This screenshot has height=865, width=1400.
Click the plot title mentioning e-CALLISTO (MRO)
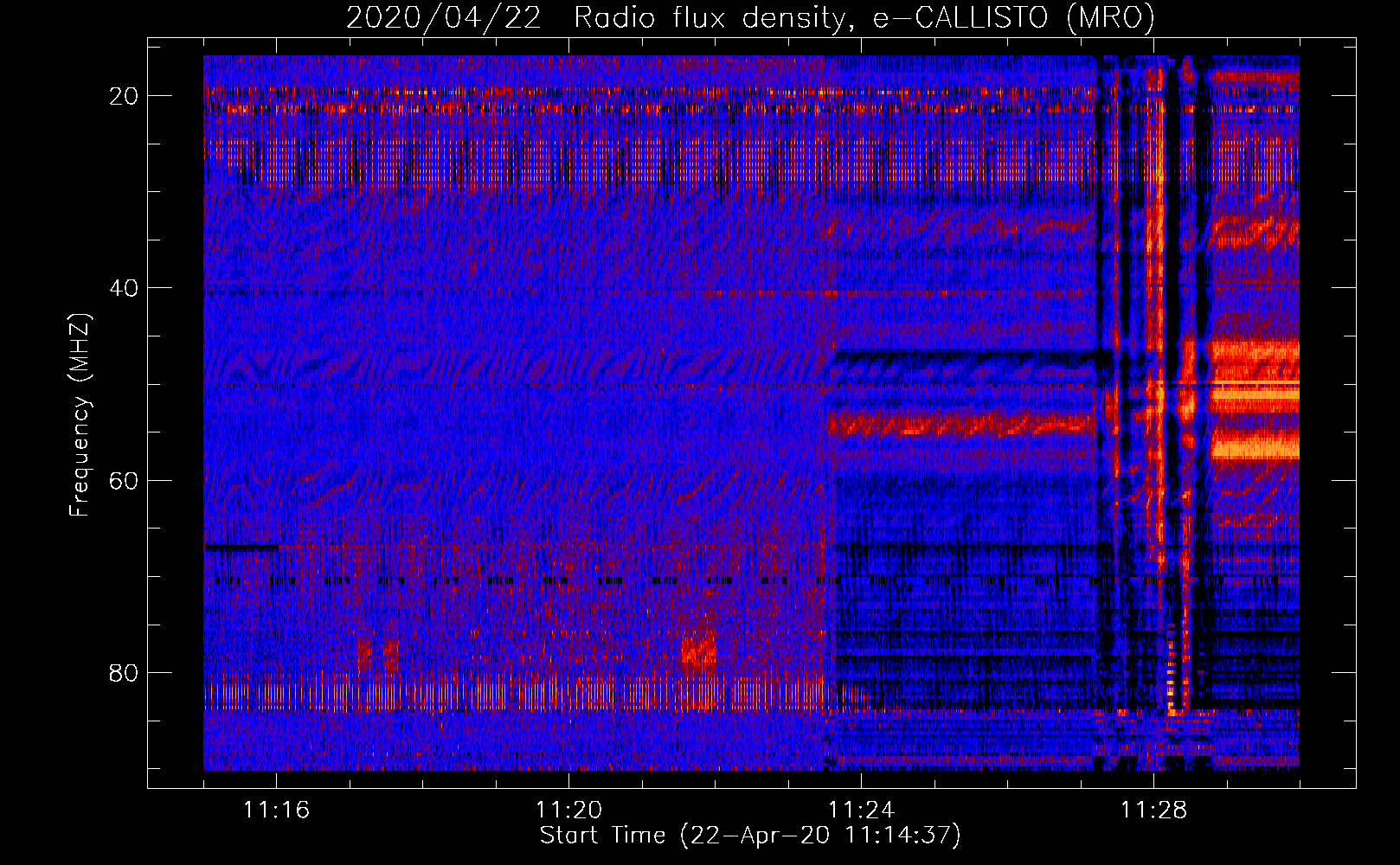coord(750,17)
